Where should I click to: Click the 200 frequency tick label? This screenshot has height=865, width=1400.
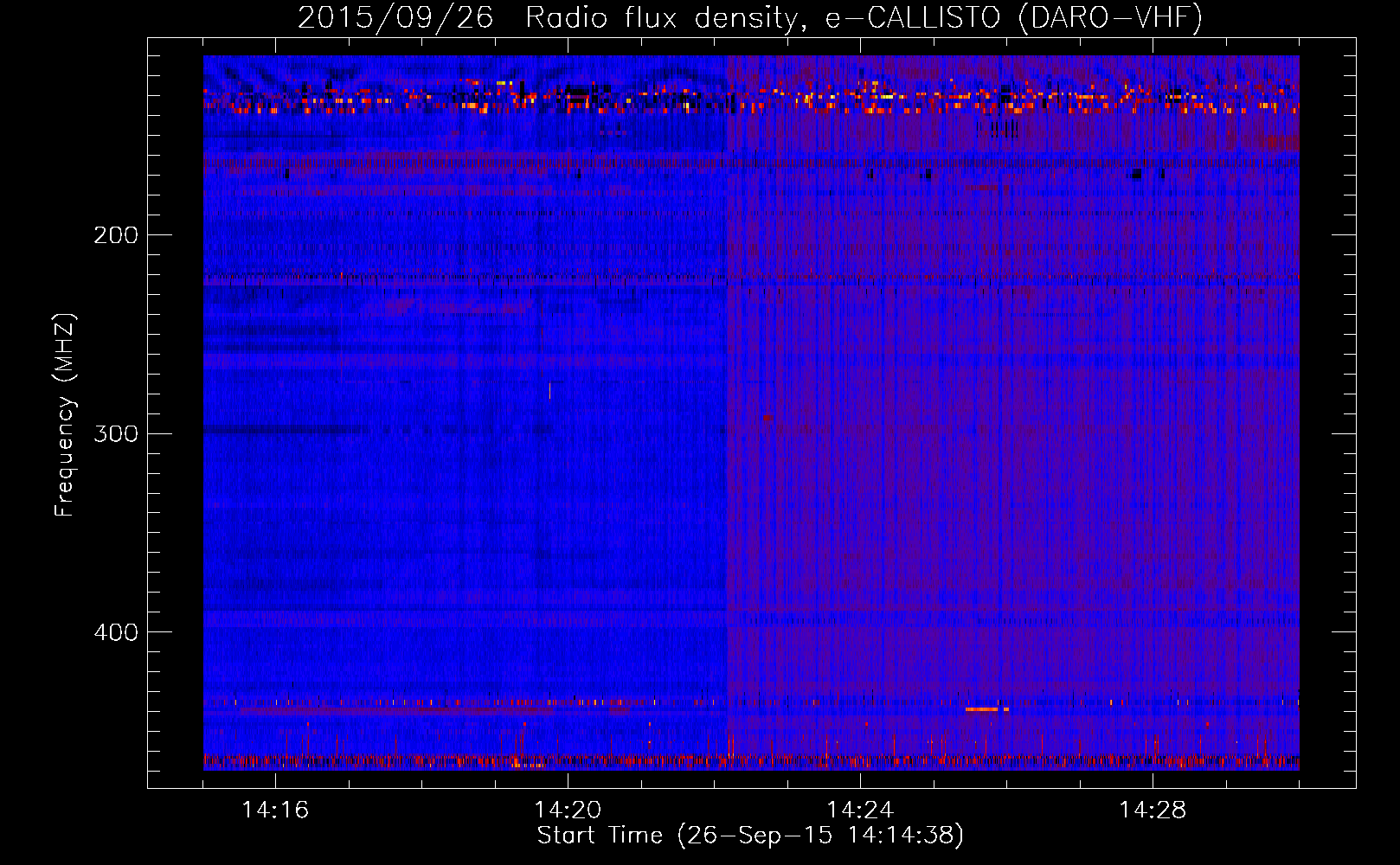click(x=116, y=234)
